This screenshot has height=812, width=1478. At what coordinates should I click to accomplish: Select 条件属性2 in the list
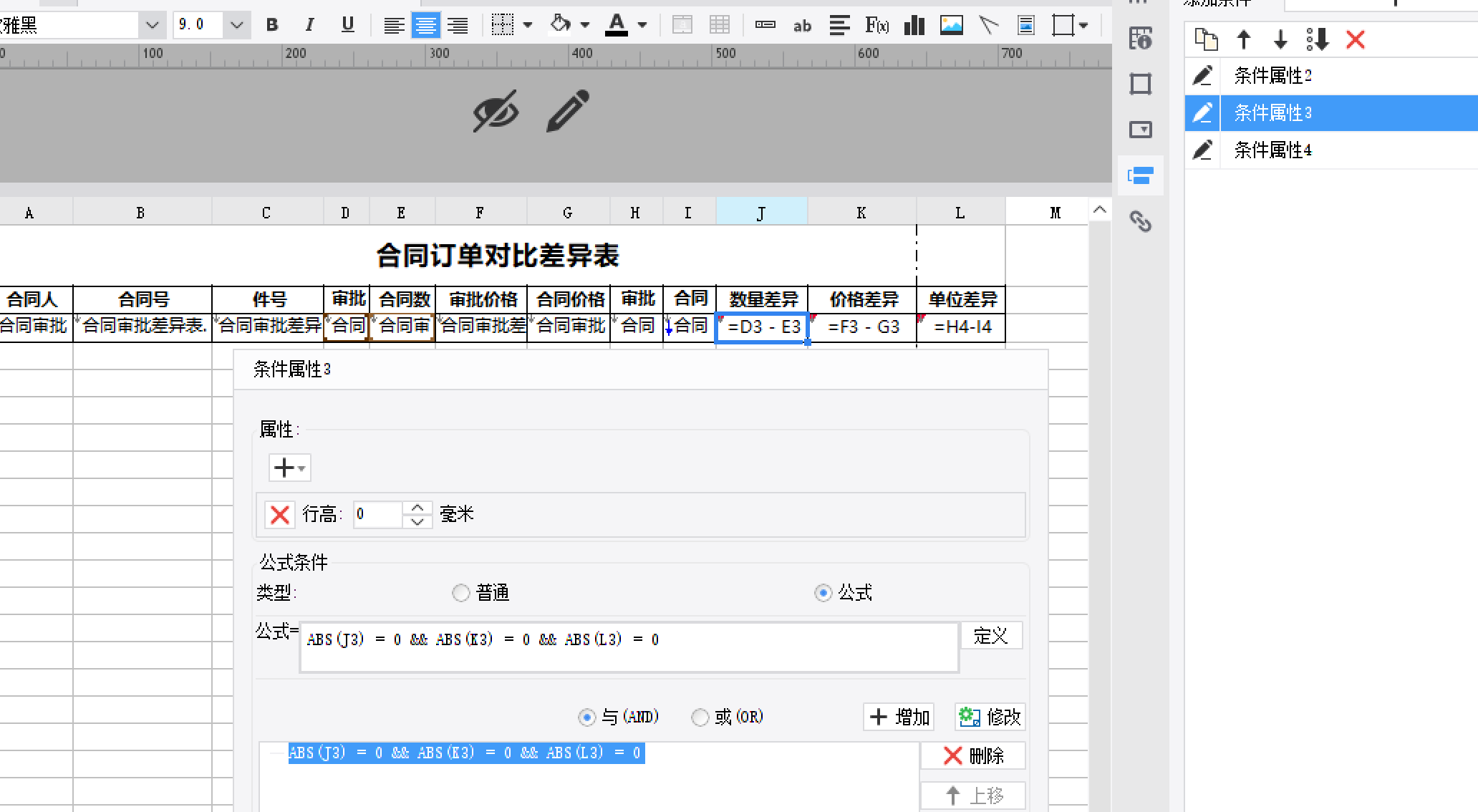pos(1330,76)
